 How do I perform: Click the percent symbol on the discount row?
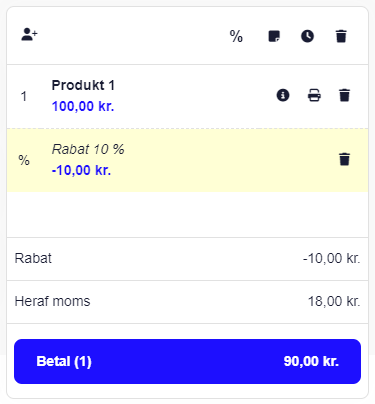pos(24,160)
